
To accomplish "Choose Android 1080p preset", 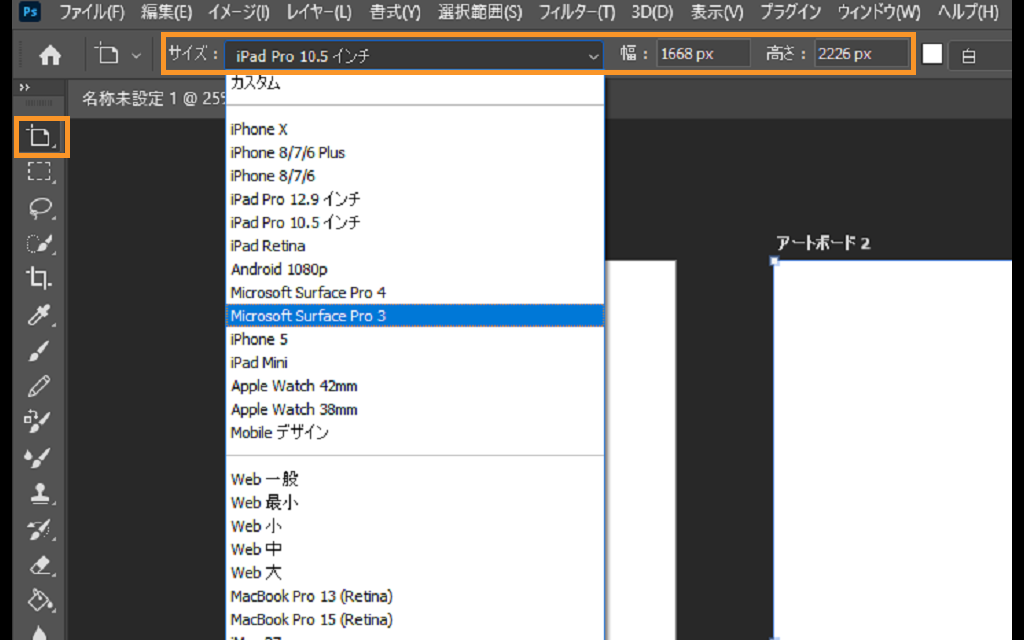I will click(x=414, y=269).
